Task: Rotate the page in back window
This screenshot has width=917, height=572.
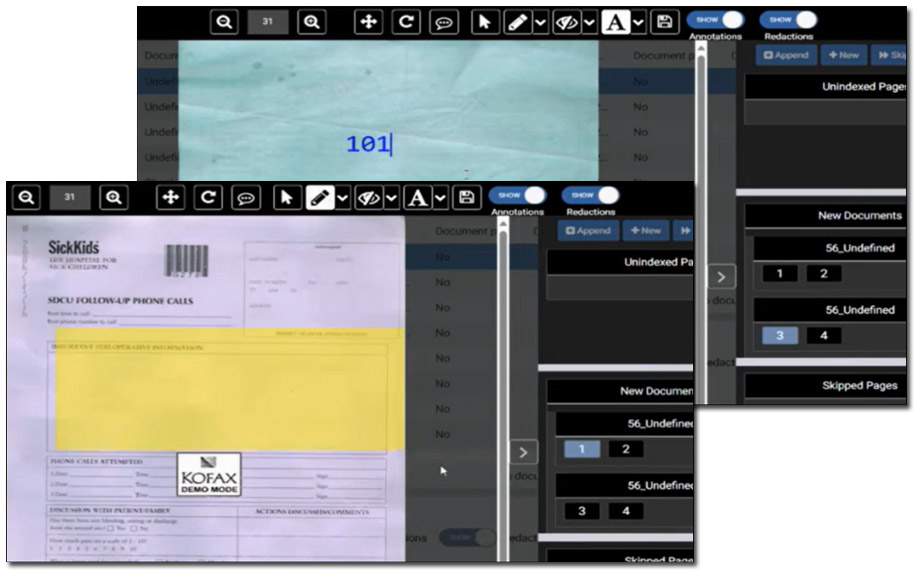Action: [x=406, y=22]
